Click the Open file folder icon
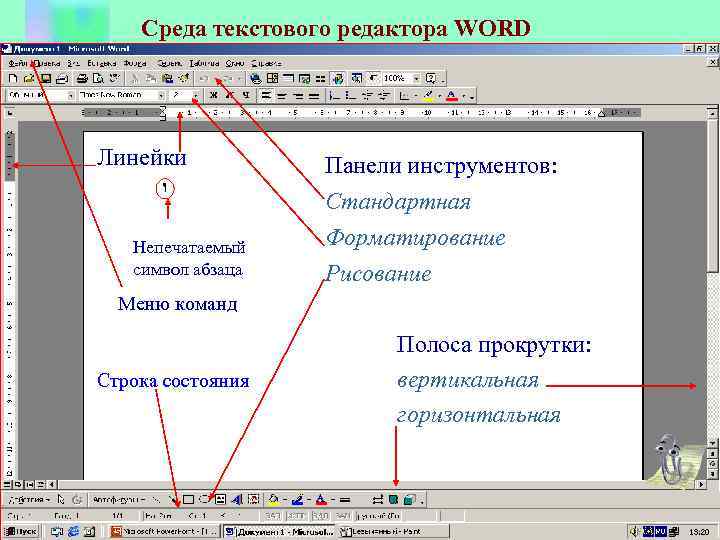Image resolution: width=720 pixels, height=540 pixels. coord(29,79)
